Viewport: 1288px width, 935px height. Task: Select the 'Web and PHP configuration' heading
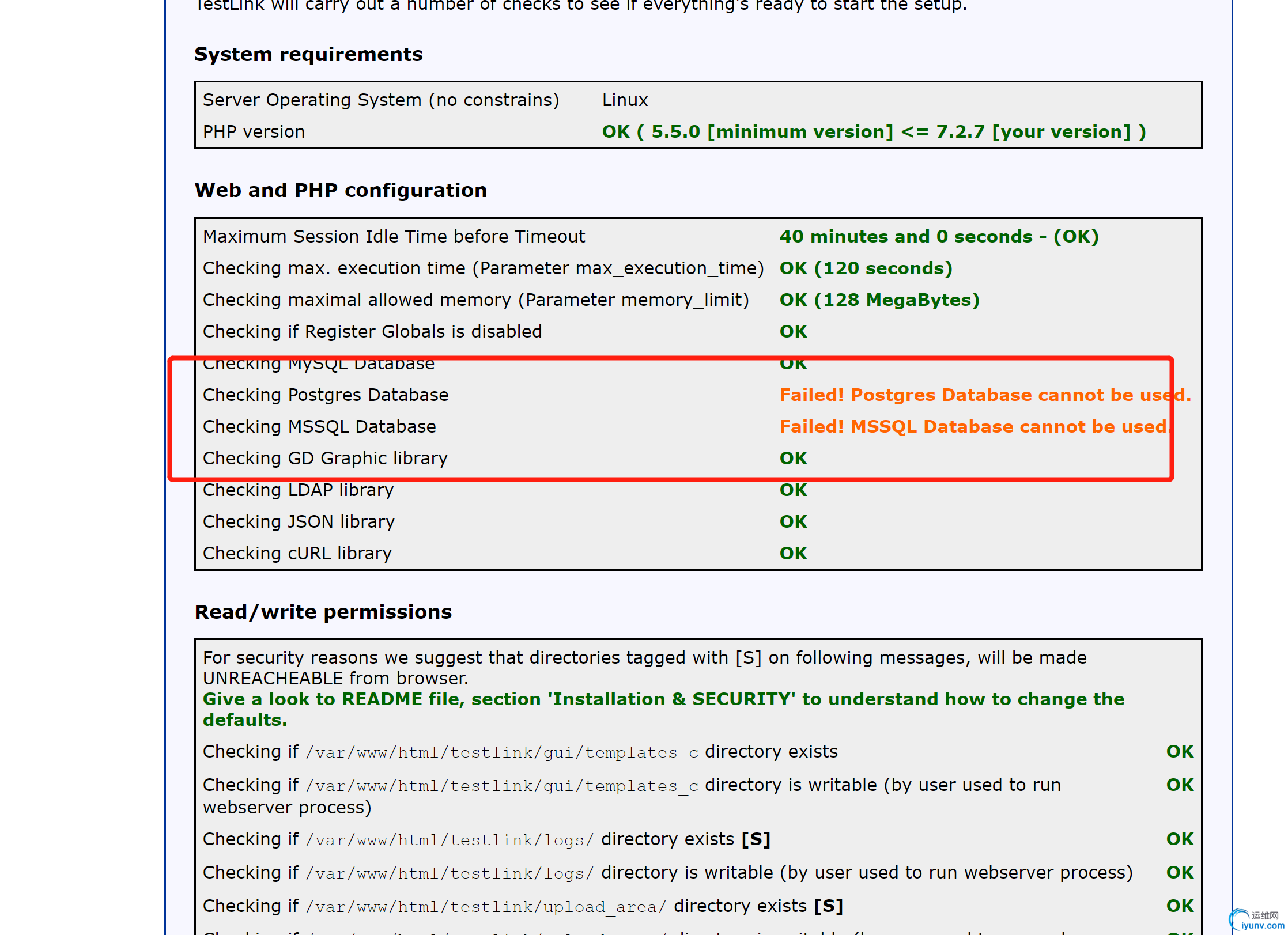(341, 191)
